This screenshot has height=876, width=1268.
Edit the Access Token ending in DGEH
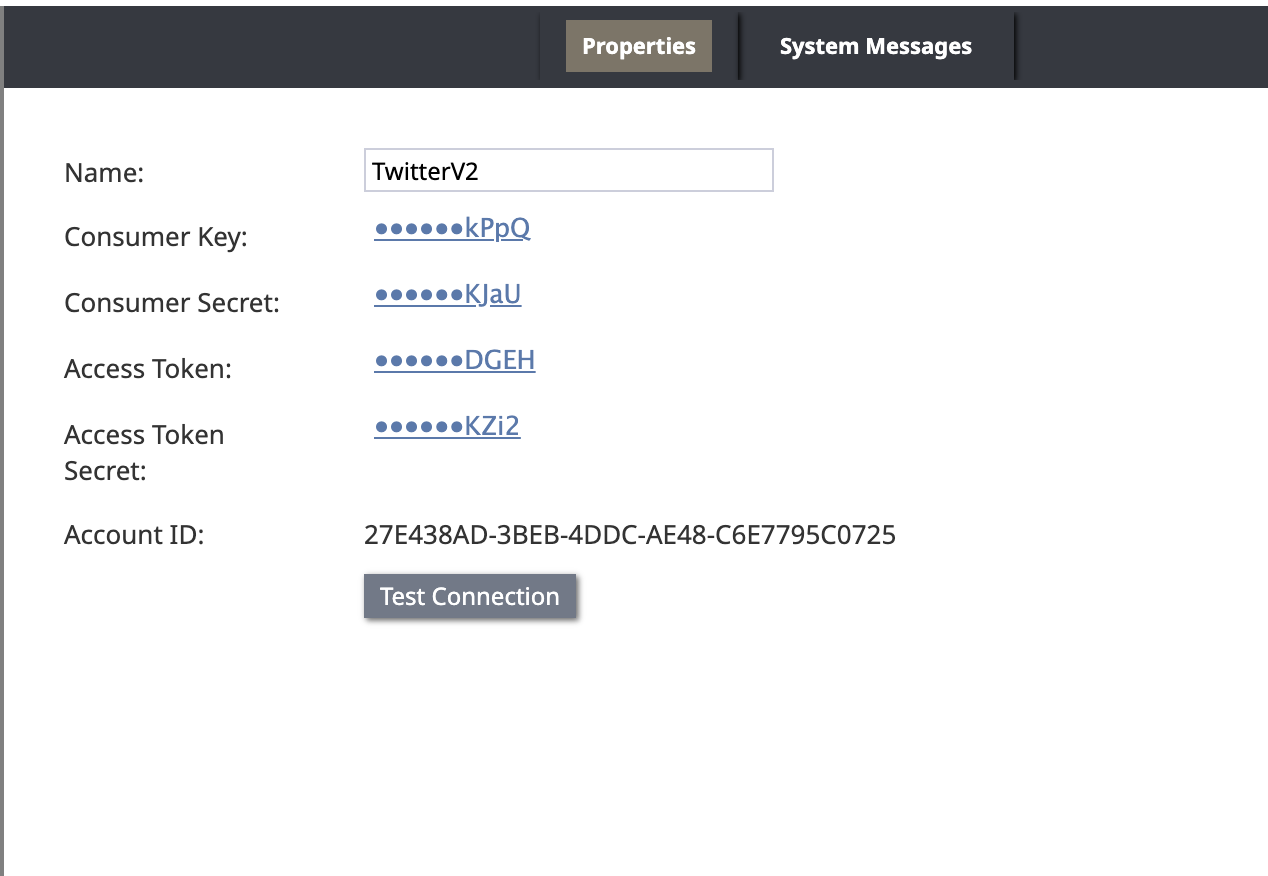455,361
